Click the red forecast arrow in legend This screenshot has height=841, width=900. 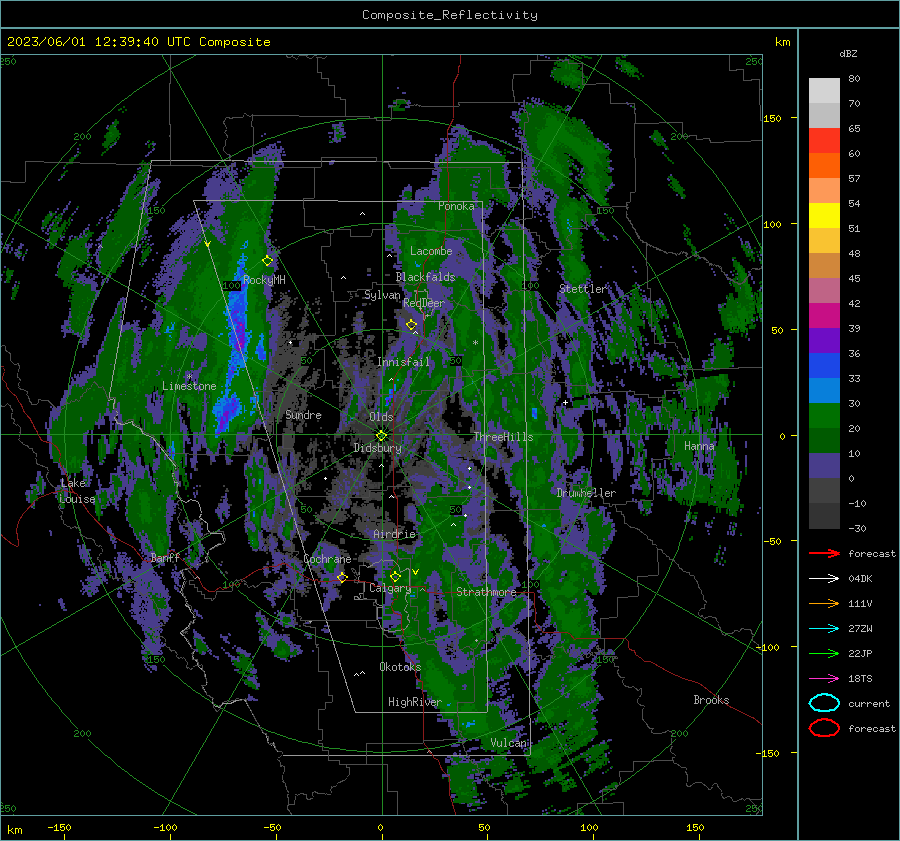coord(824,553)
